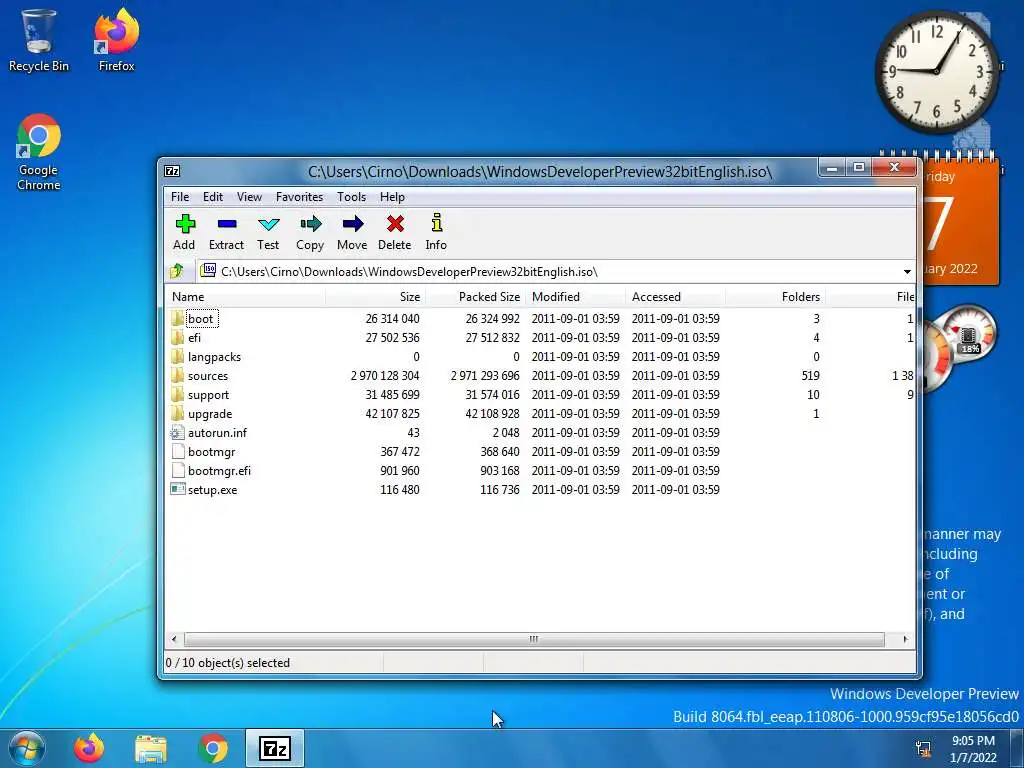Open Firefox from the taskbar
Viewport: 1024px width, 768px height.
[89, 748]
